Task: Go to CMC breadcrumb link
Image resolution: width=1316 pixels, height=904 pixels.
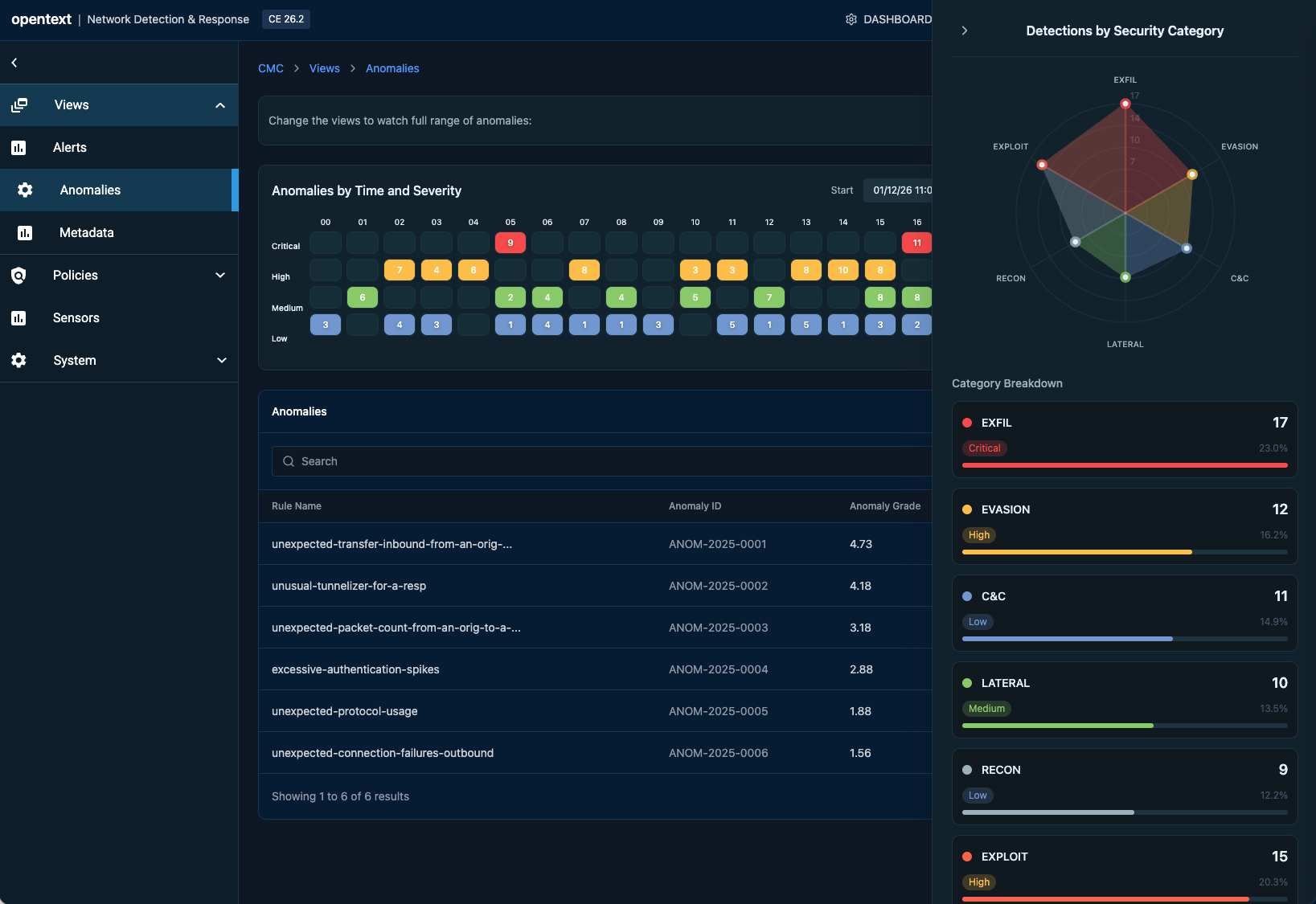Action: click(x=271, y=68)
